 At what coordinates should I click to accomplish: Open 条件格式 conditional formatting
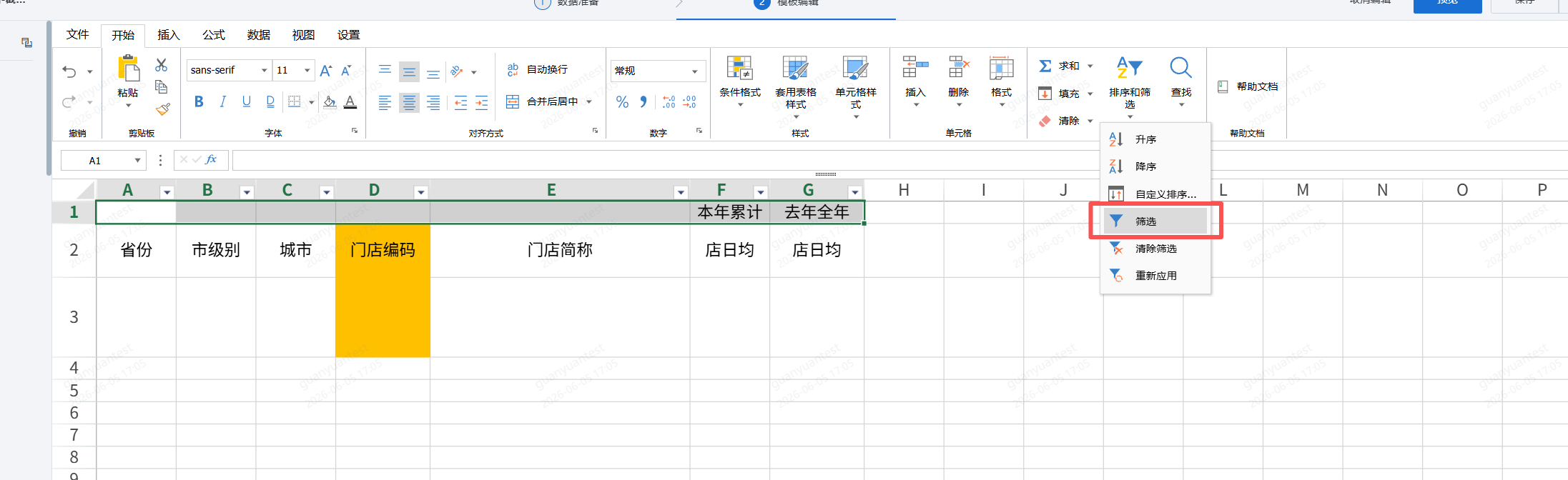(740, 80)
